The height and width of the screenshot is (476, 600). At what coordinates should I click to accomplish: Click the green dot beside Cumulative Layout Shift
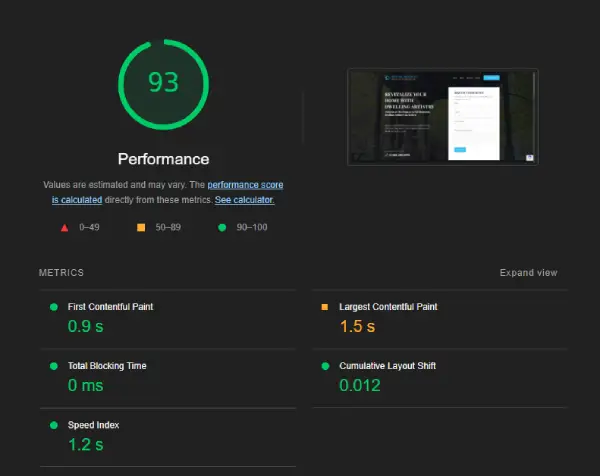point(324,366)
